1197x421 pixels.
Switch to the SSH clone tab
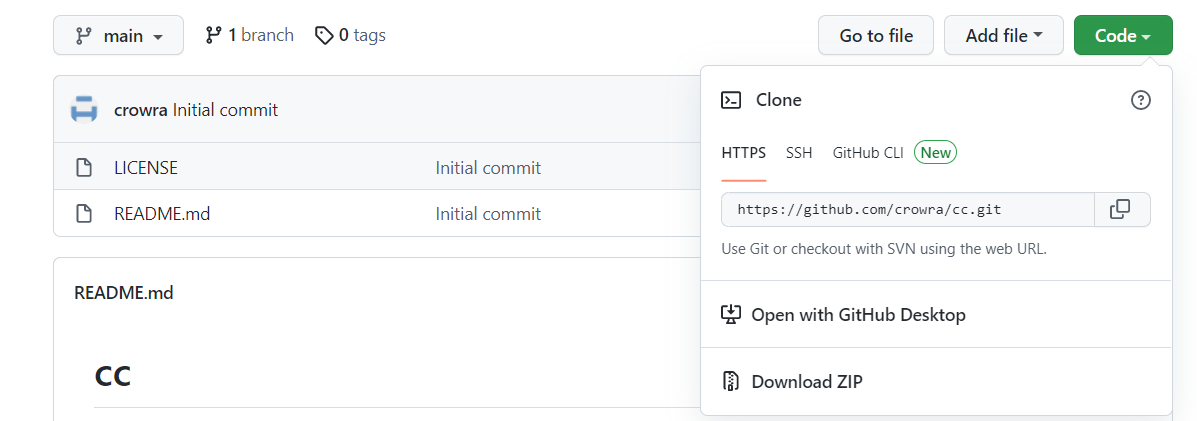799,153
